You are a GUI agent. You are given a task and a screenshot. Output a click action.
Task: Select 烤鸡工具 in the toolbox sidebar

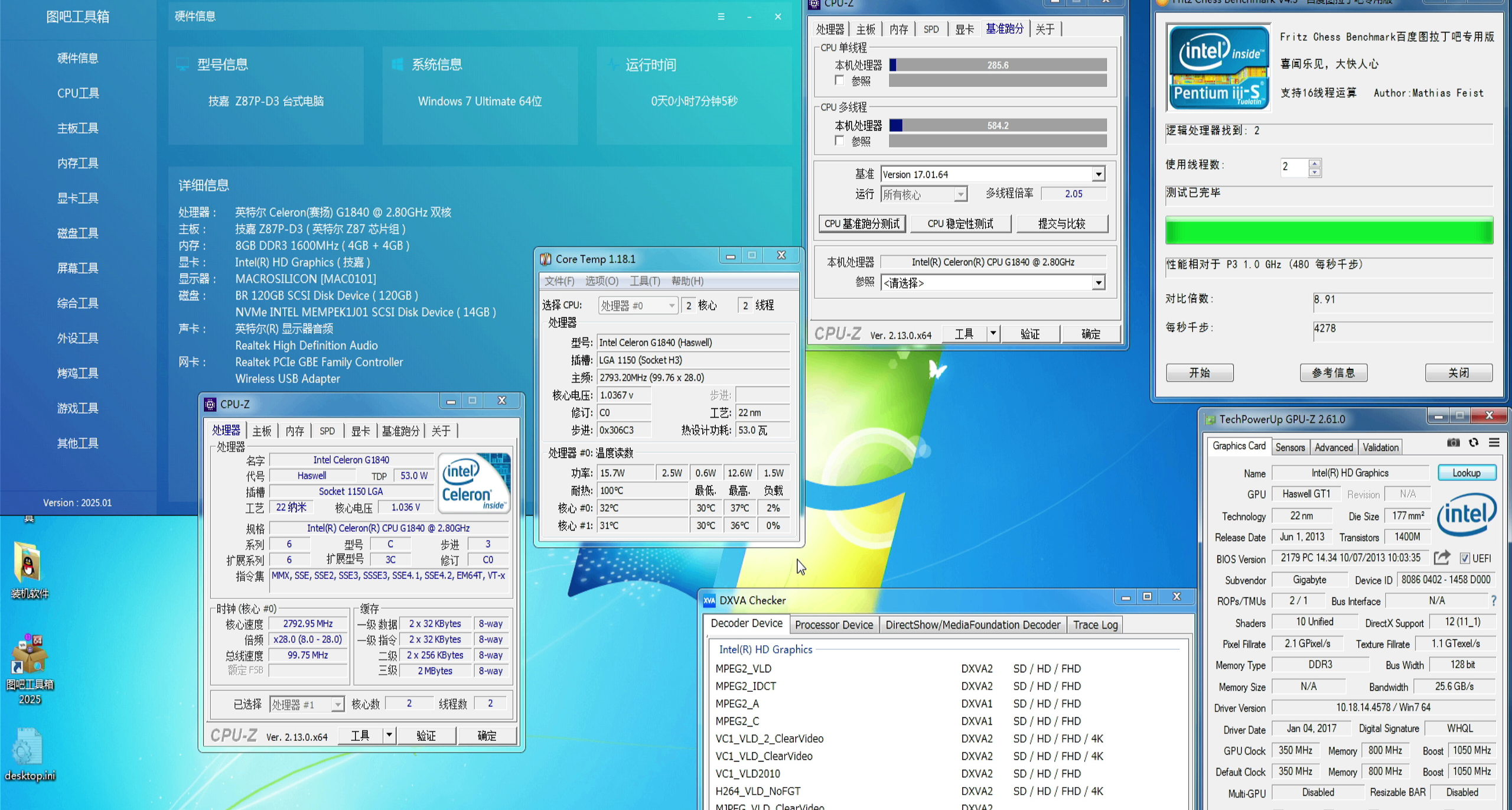coord(78,373)
